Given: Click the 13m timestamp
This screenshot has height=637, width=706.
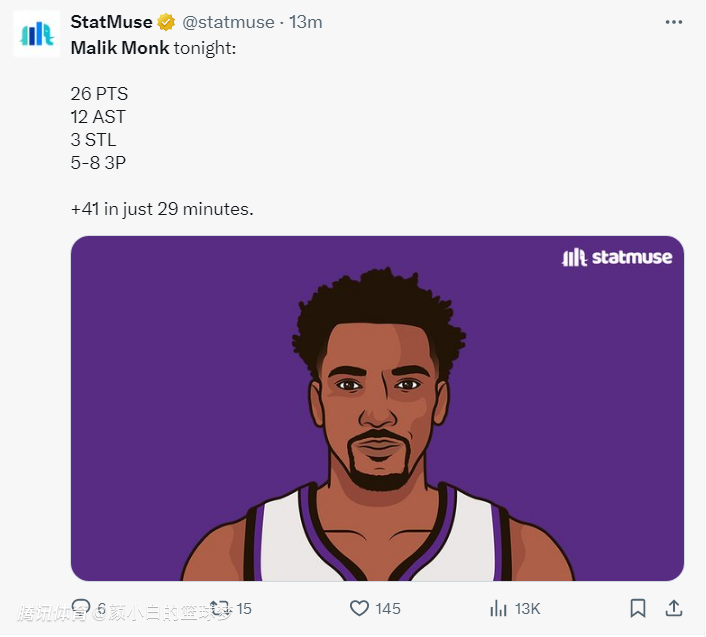Looking at the screenshot, I should (305, 22).
